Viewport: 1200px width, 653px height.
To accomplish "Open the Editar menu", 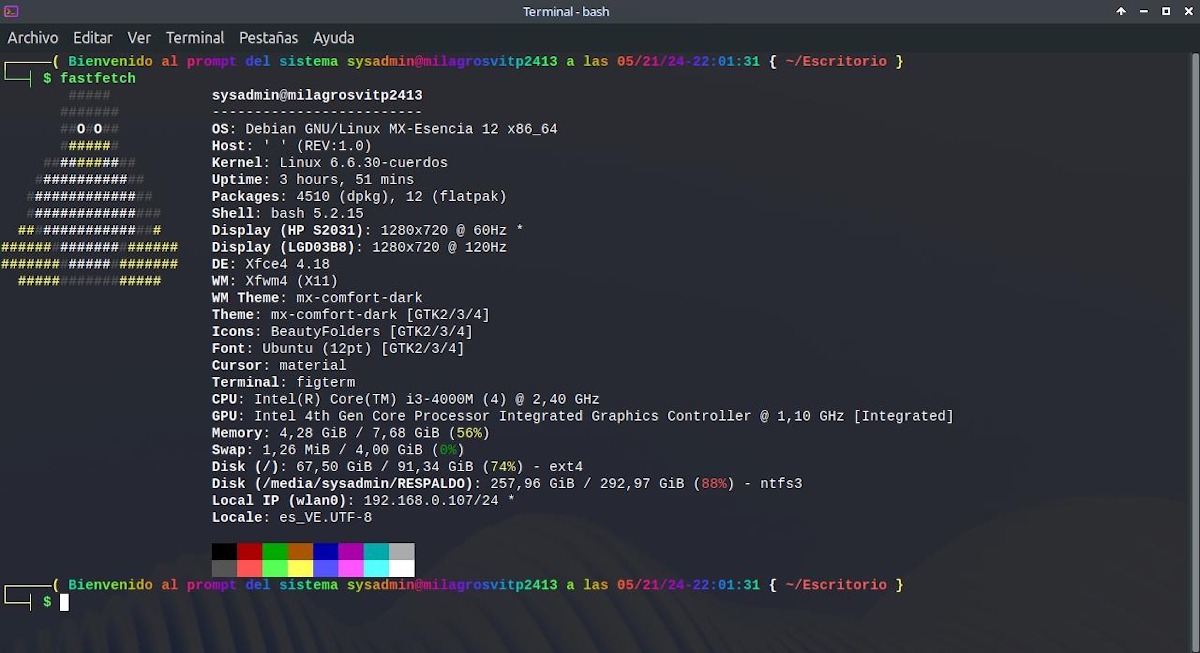I will (93, 38).
